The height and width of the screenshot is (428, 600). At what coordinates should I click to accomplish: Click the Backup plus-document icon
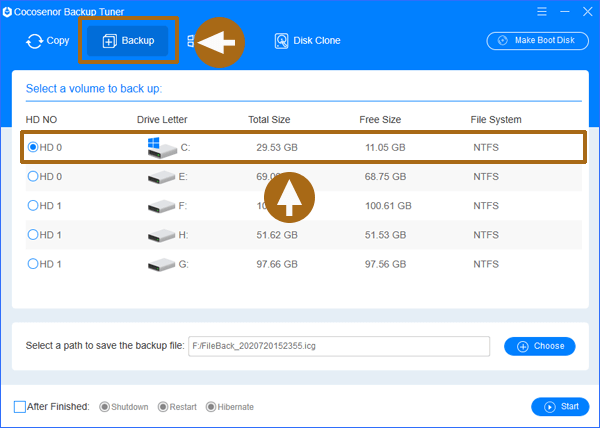tap(109, 41)
